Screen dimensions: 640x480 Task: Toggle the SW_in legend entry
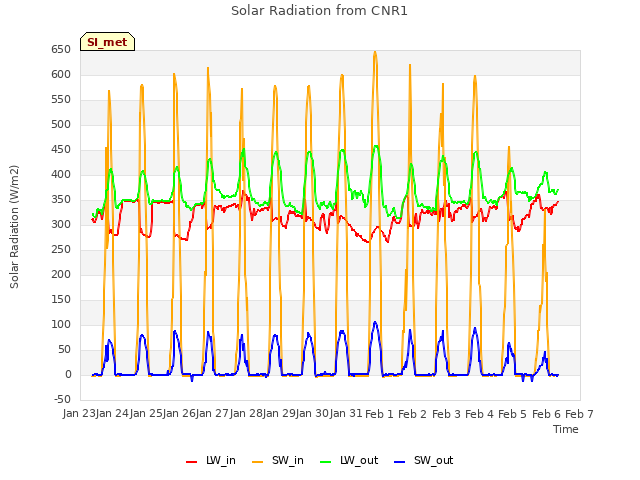[x=278, y=461]
